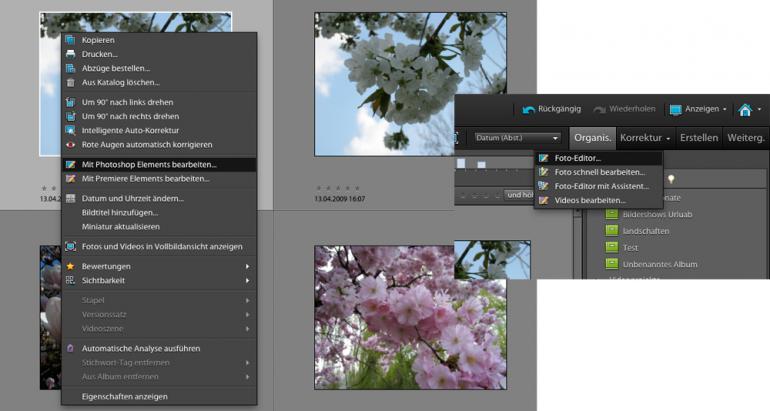Click the Rückgängig undo arrow icon
The height and width of the screenshot is (411, 770).
coord(529,109)
